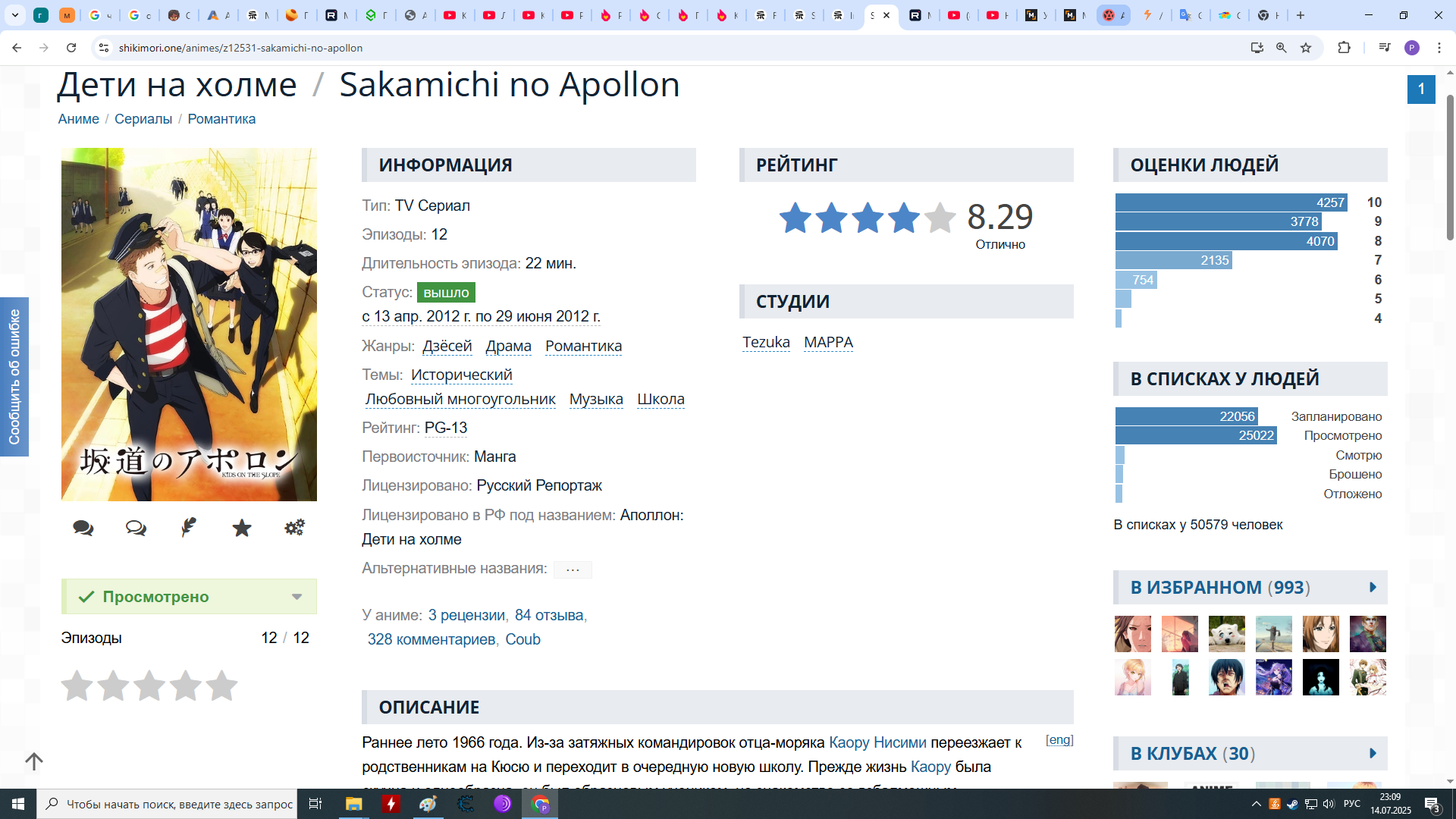
Task: Bookmark page with the address bar star
Action: tap(1306, 48)
